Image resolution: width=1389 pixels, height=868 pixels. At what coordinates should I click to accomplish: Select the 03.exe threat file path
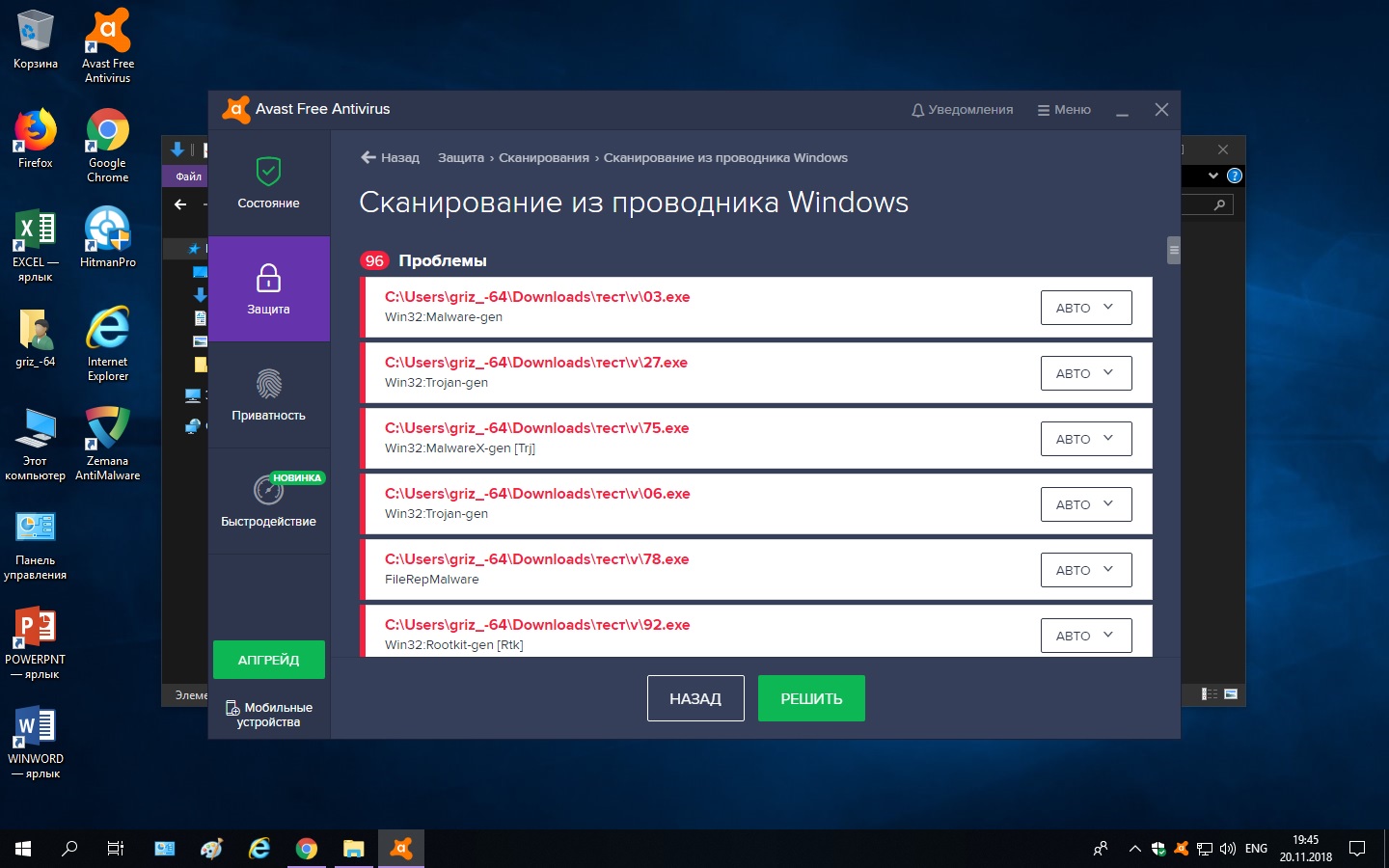(537, 297)
